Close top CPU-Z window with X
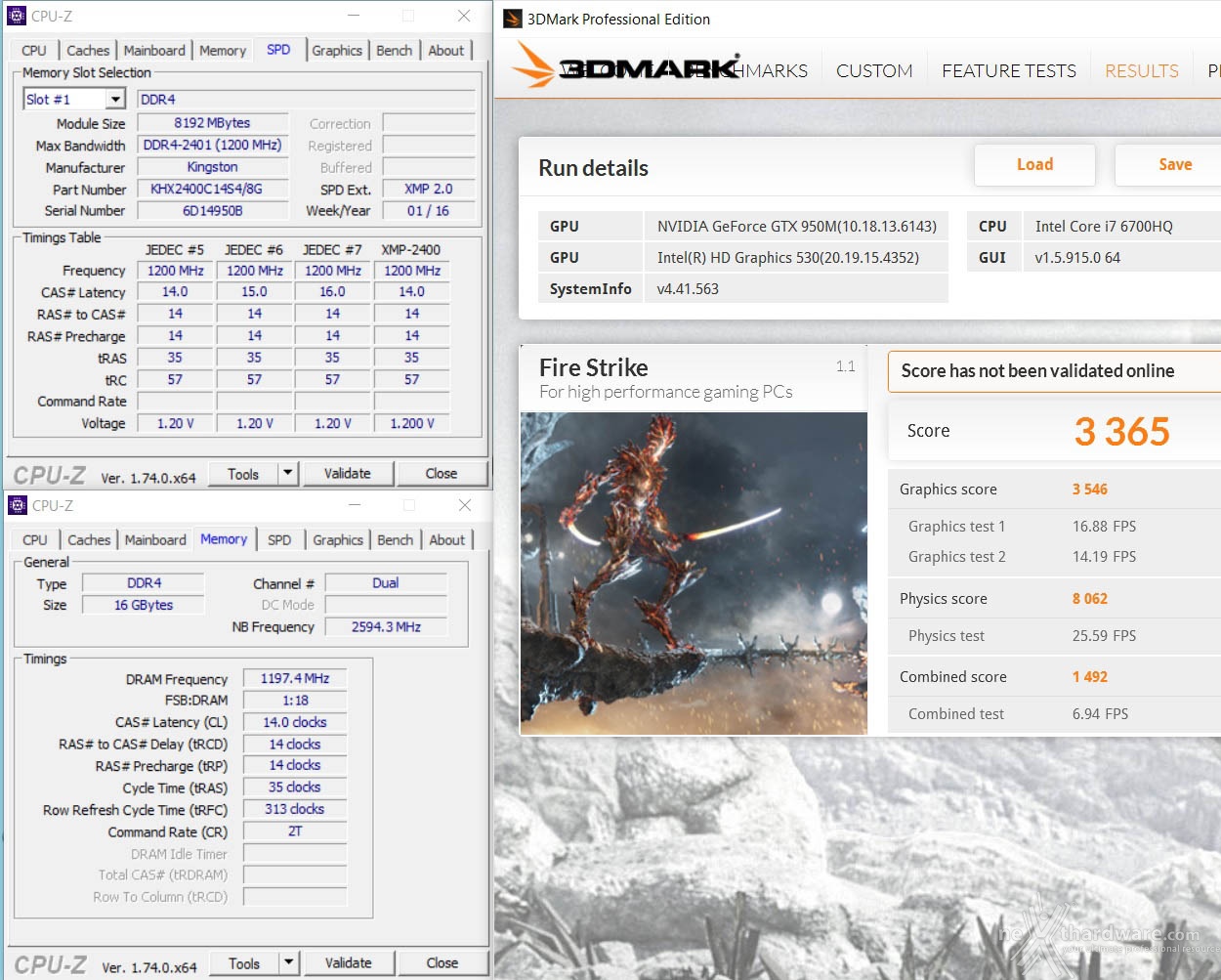1221x980 pixels. [464, 16]
